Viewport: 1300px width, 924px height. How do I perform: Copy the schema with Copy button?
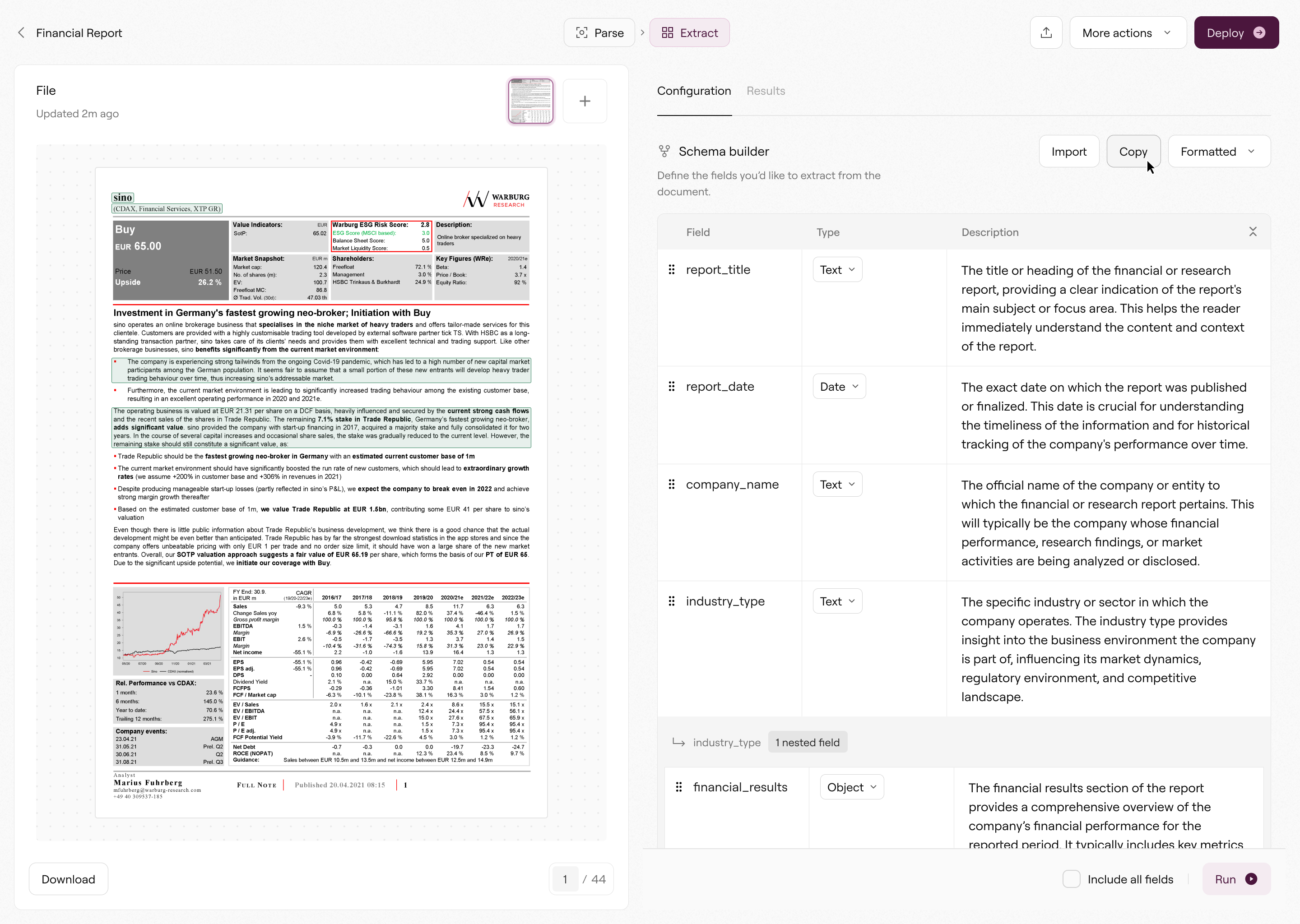(x=1133, y=151)
